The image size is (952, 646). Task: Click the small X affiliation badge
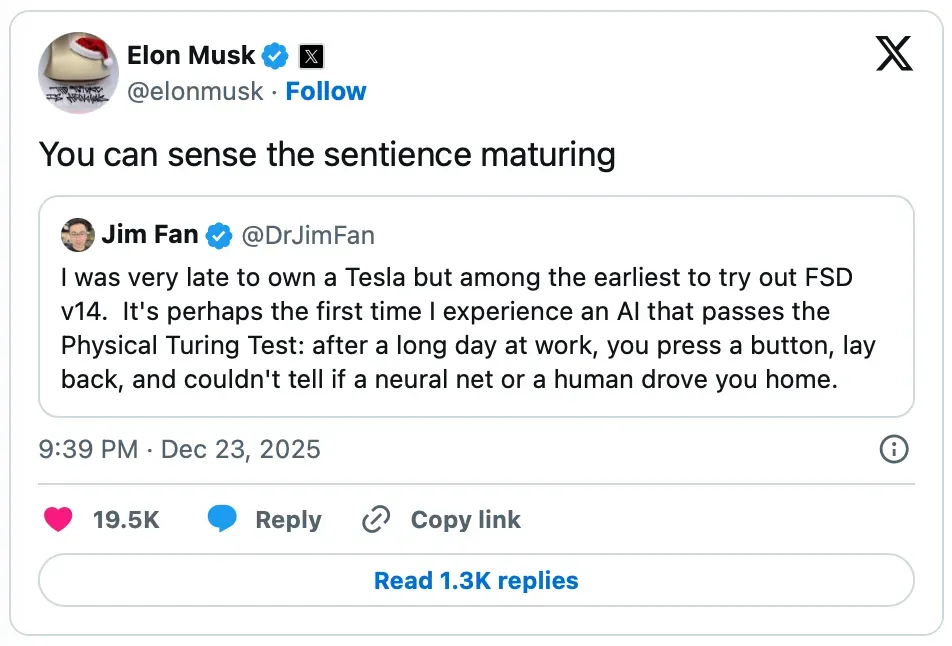pyautogui.click(x=311, y=56)
